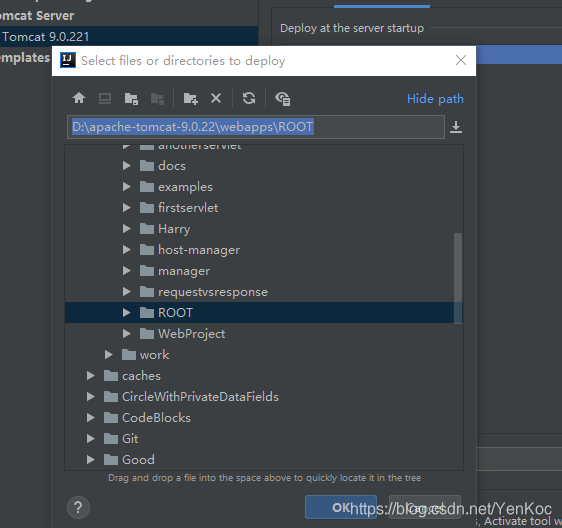The image size is (562, 528).
Task: Refresh the file tree
Action: point(249,98)
